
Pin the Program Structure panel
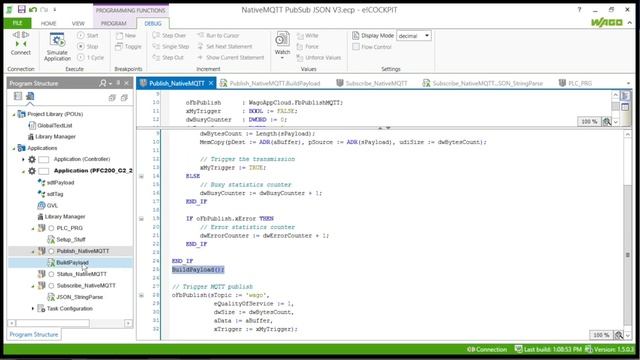[118, 83]
